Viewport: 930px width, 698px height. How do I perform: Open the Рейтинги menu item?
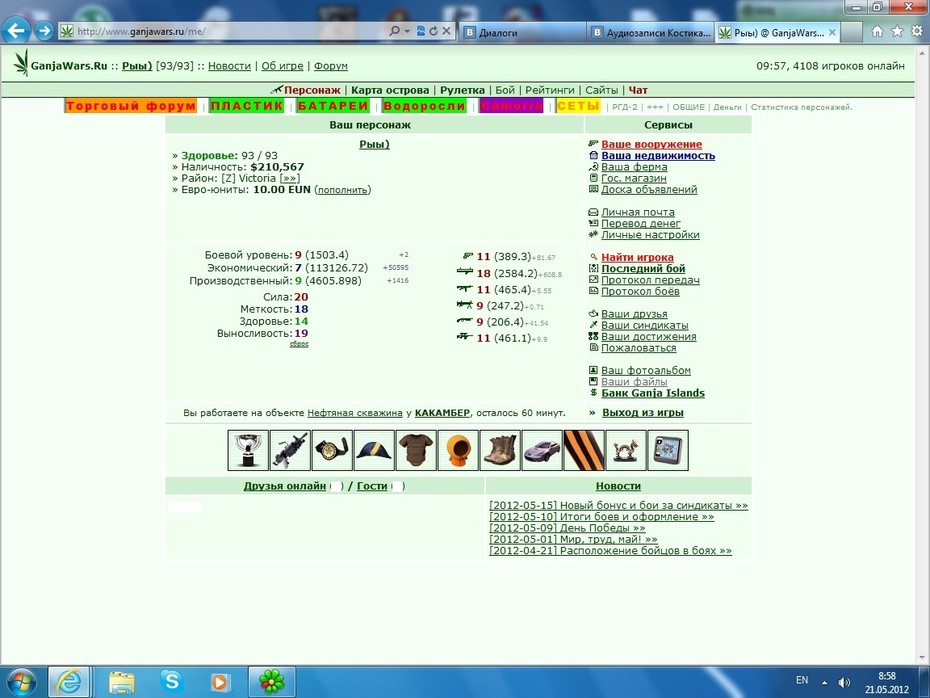coord(550,90)
